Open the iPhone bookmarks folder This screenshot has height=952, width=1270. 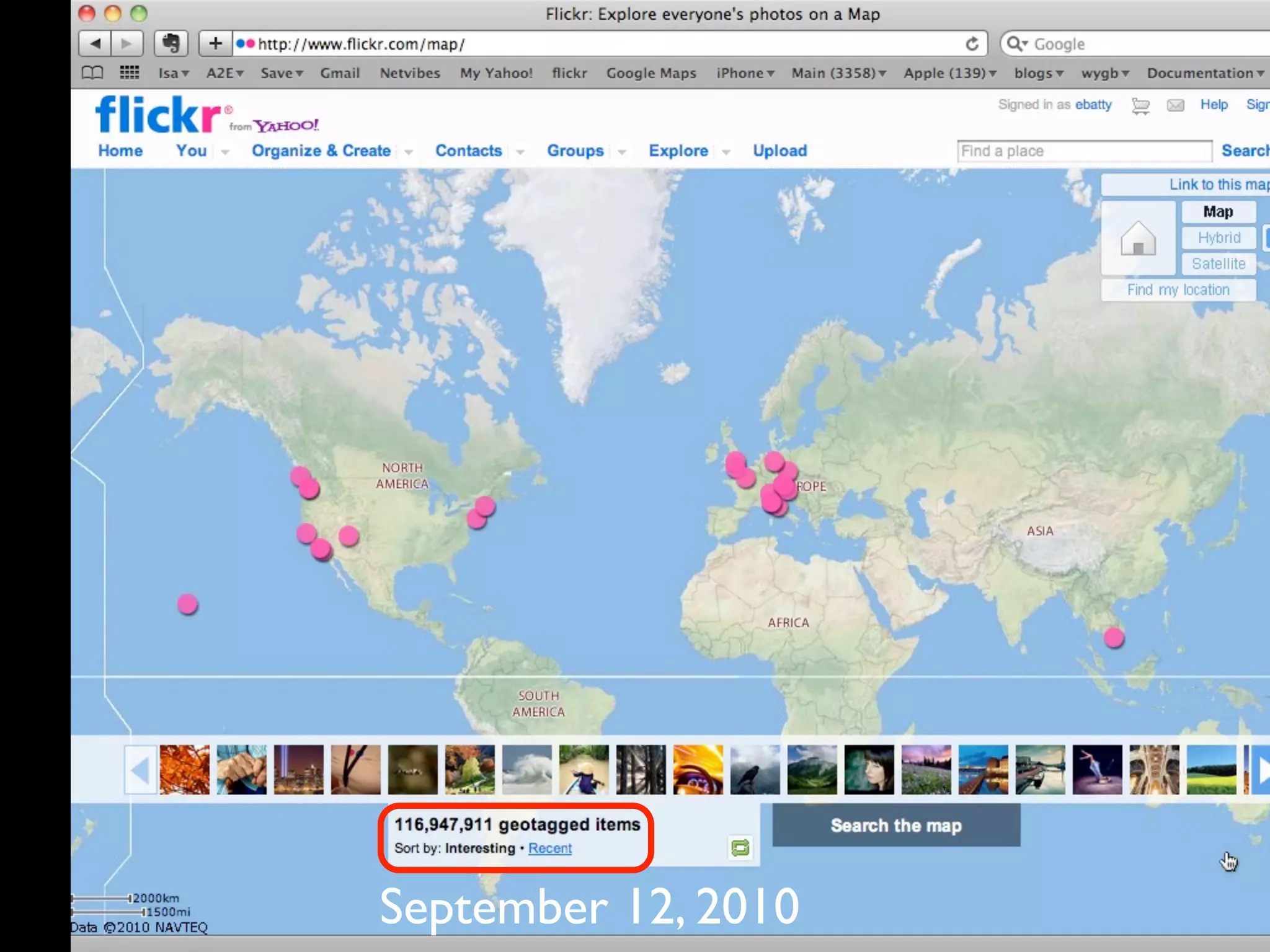(x=745, y=73)
